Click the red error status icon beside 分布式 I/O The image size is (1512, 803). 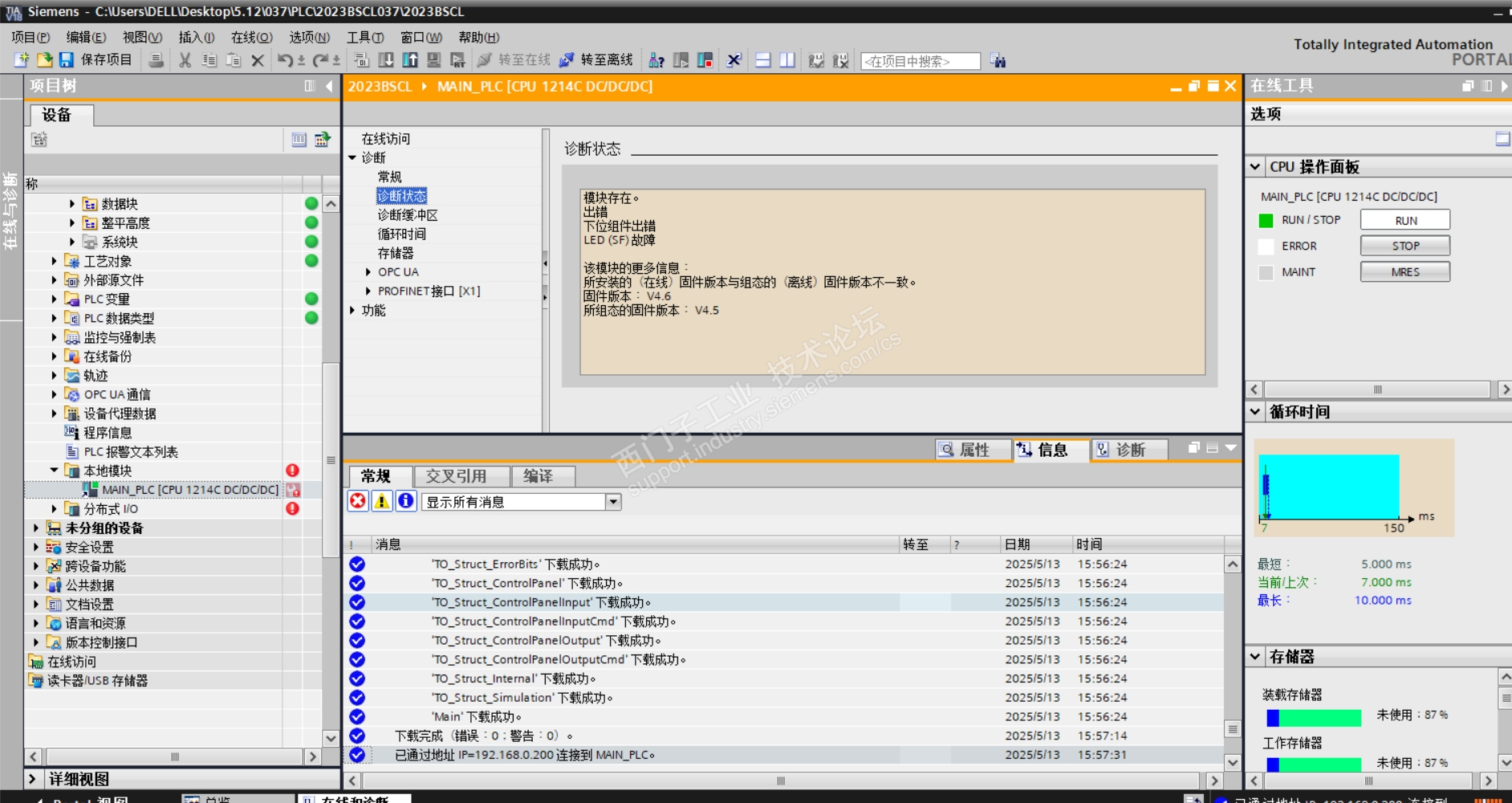[x=293, y=508]
